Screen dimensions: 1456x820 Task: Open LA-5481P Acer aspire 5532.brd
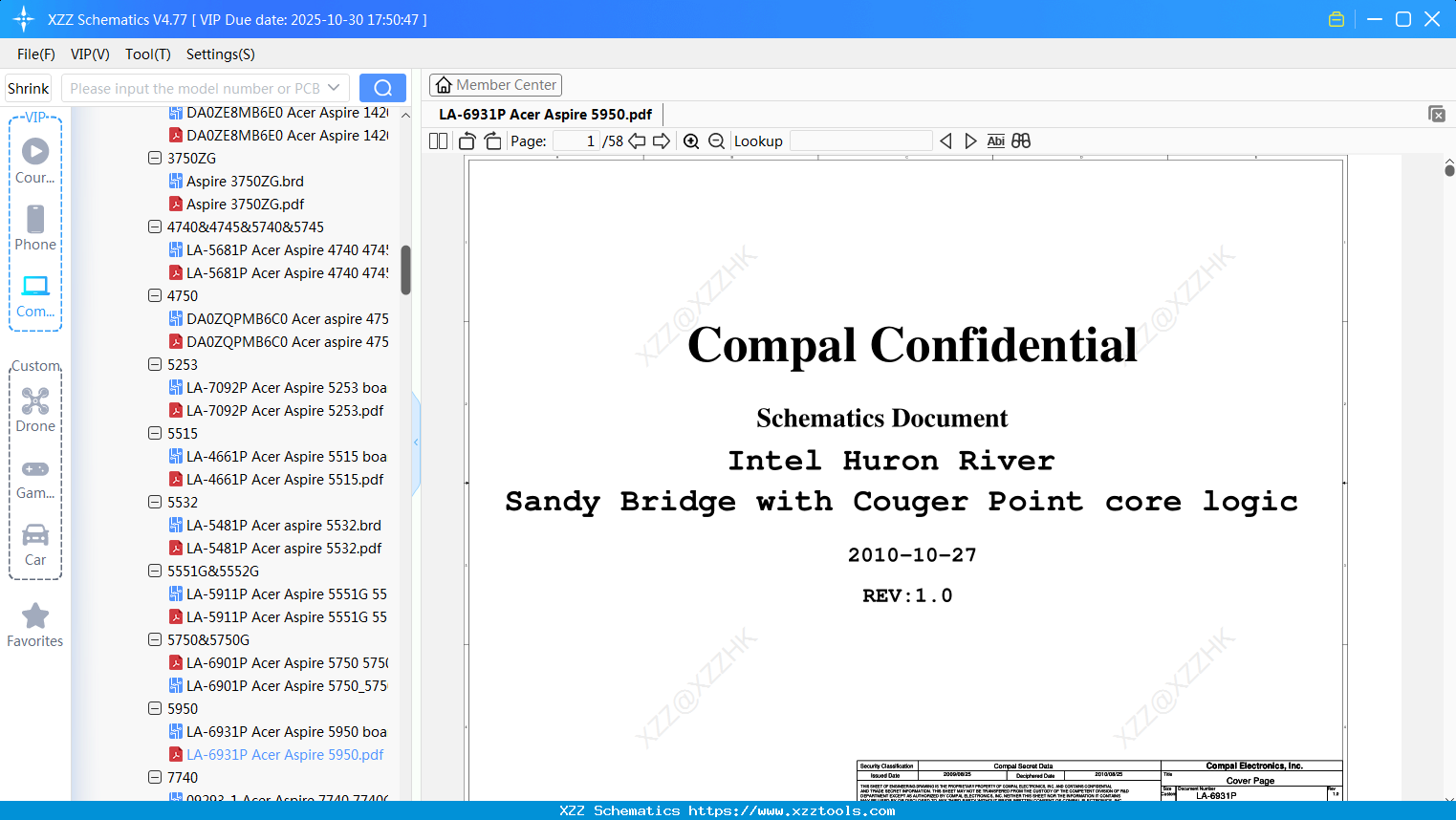coord(275,525)
